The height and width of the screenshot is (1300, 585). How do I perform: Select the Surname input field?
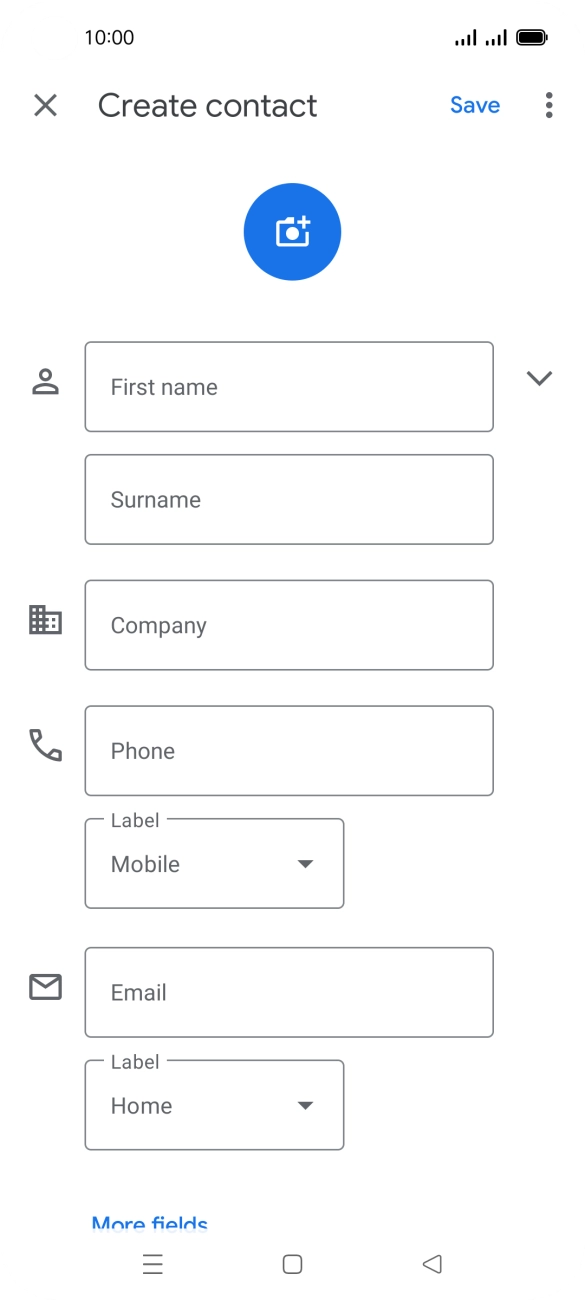coord(289,499)
